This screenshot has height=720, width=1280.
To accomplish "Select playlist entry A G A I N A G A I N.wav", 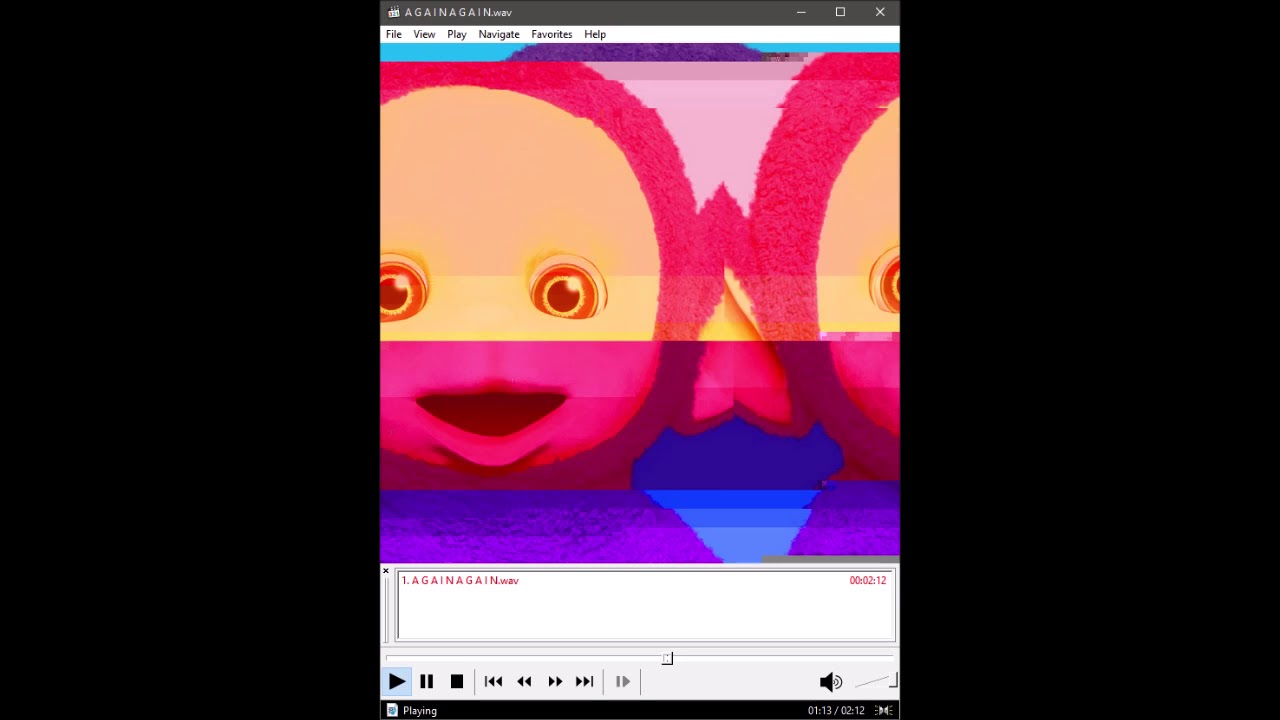I will click(645, 580).
